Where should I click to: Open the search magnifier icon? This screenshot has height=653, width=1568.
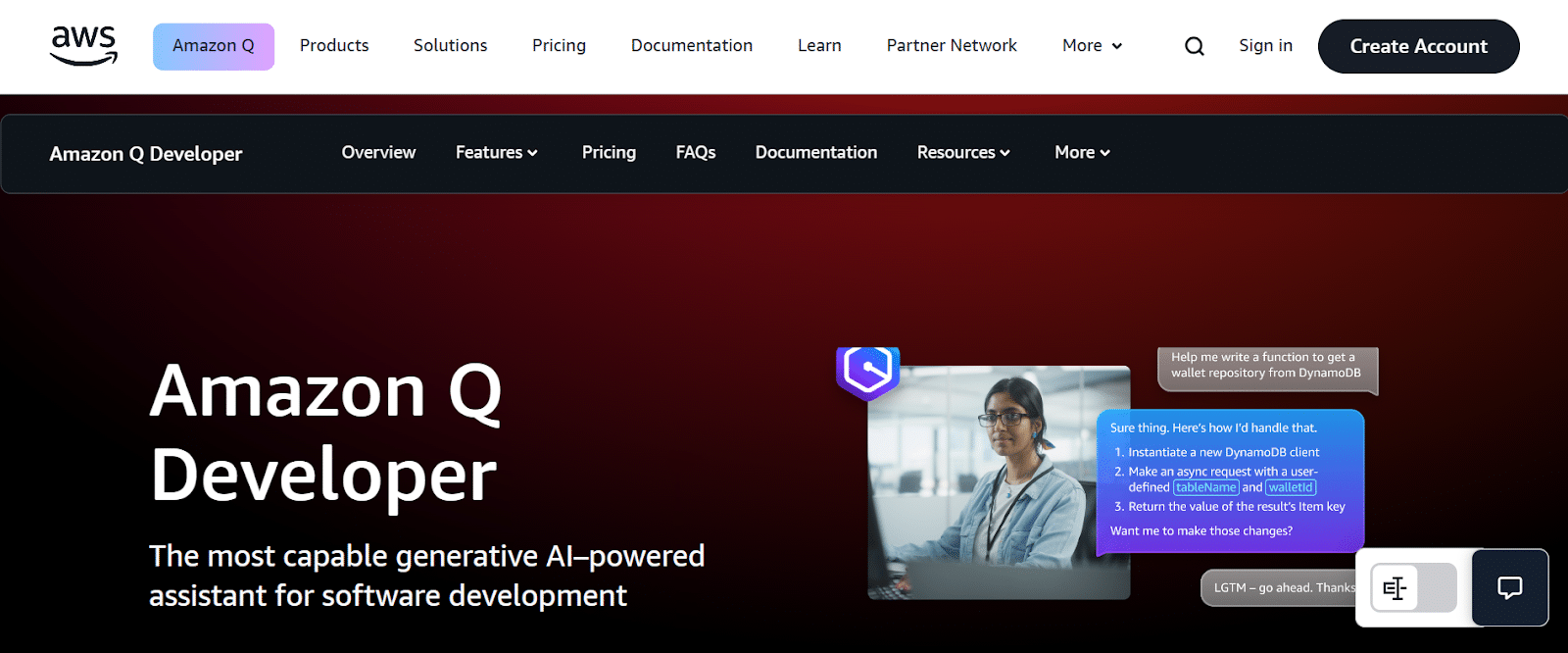pos(1194,46)
